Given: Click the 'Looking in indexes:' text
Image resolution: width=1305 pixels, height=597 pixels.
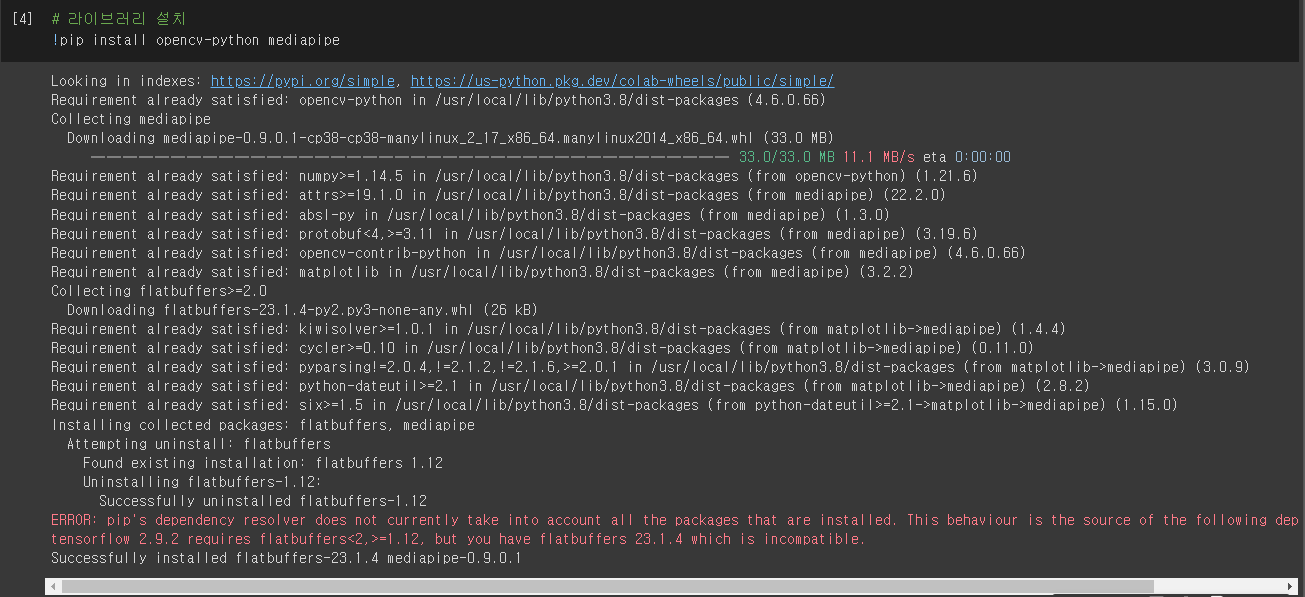Looking at the screenshot, I should pyautogui.click(x=127, y=81).
